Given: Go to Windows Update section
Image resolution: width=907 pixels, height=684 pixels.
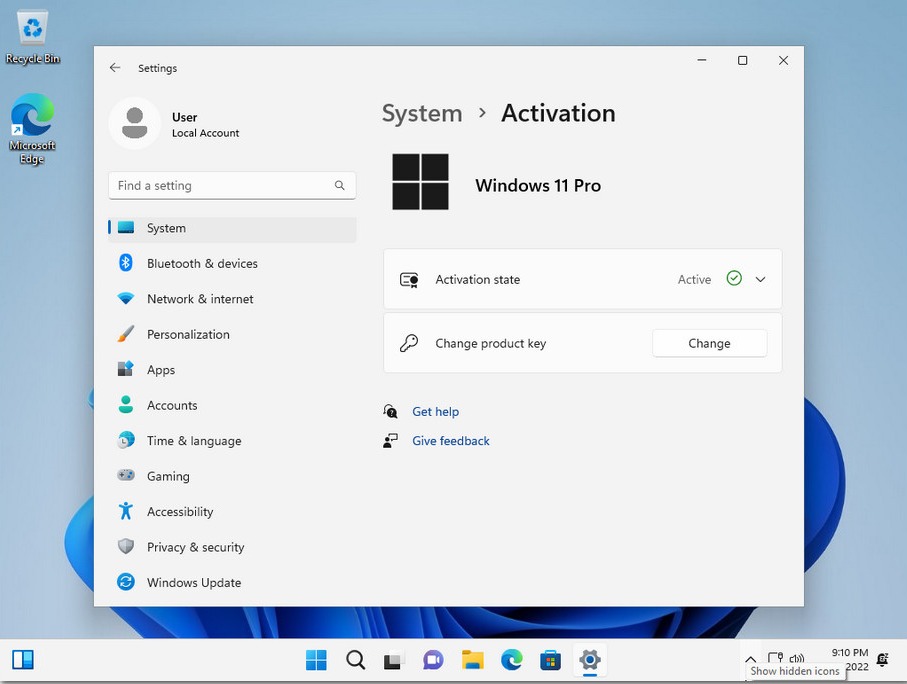Looking at the screenshot, I should coord(193,582).
